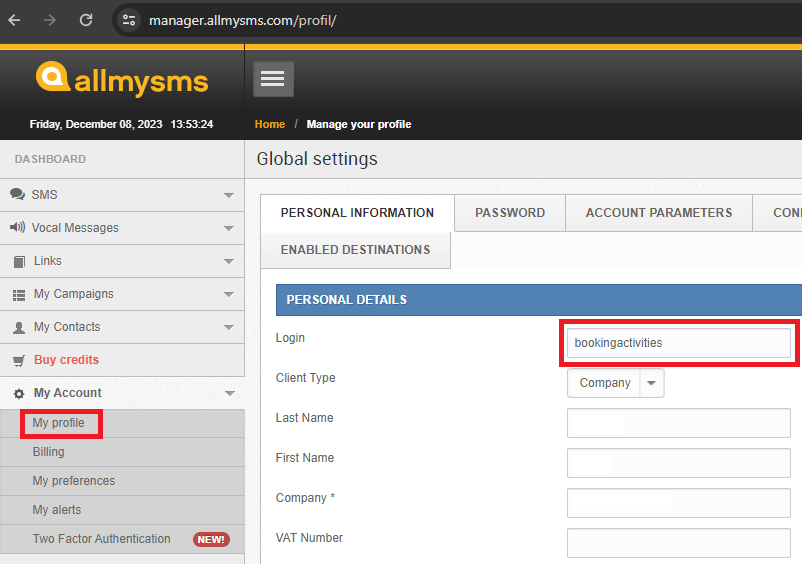
Task: Expand the My Contacts menu arrow
Action: click(229, 327)
